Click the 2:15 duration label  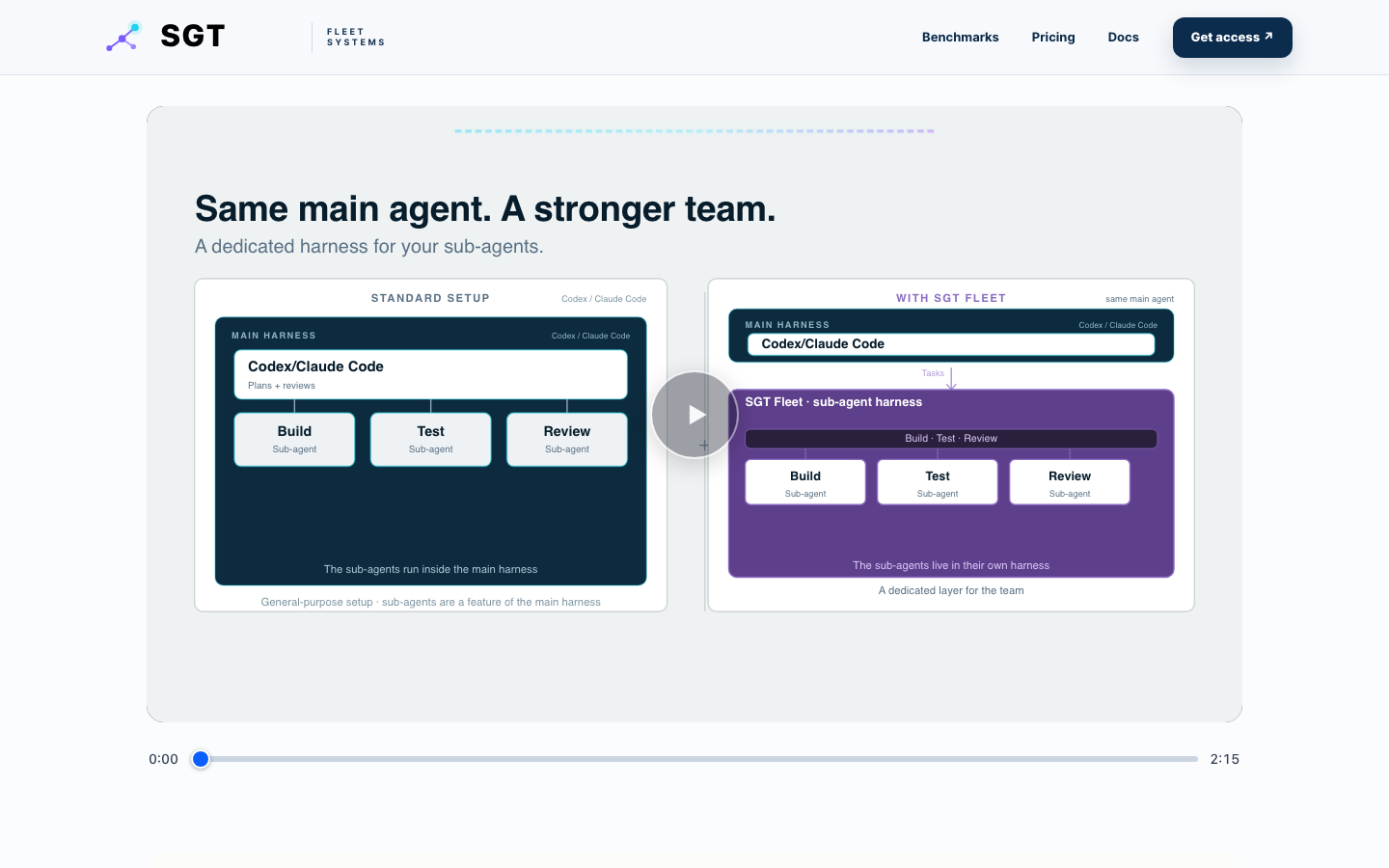click(1225, 759)
